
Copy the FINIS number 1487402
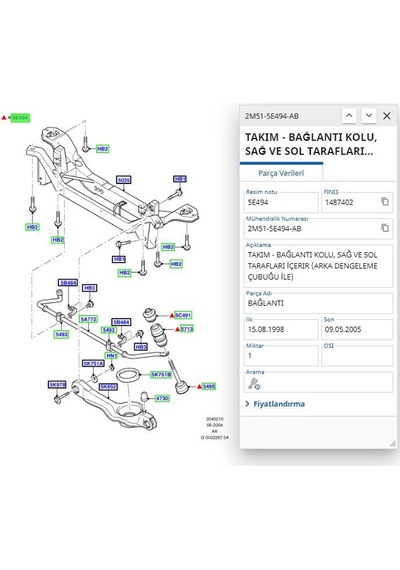(x=385, y=201)
